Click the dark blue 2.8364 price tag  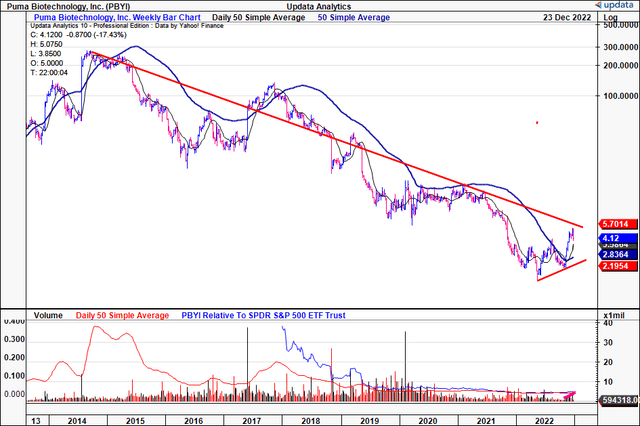[x=618, y=255]
